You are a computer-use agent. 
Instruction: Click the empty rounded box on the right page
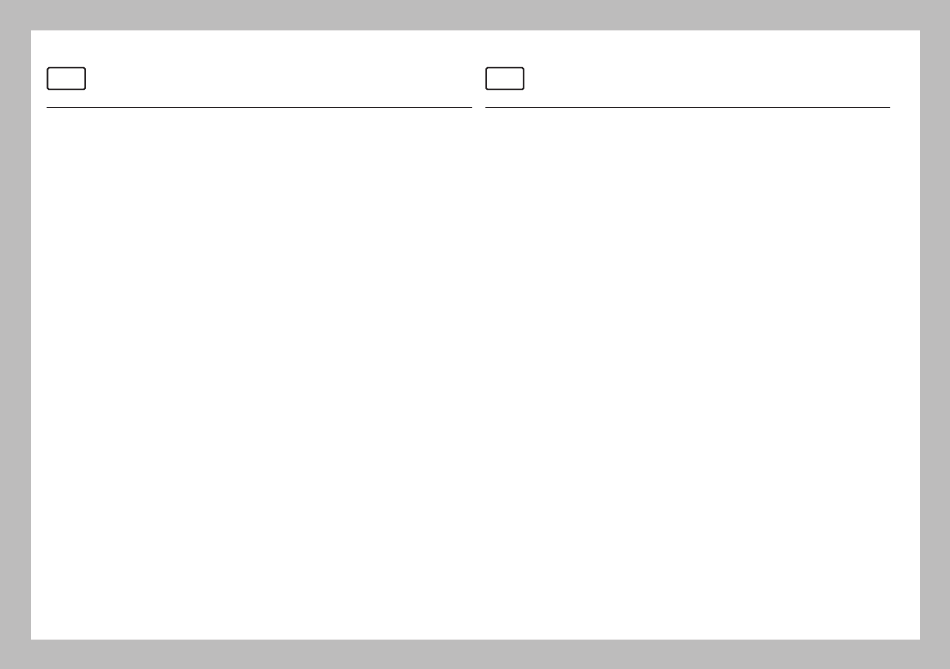point(505,79)
